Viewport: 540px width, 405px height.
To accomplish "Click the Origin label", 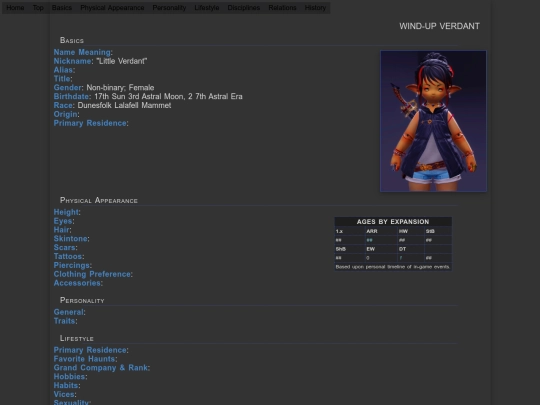I will (x=65, y=114).
